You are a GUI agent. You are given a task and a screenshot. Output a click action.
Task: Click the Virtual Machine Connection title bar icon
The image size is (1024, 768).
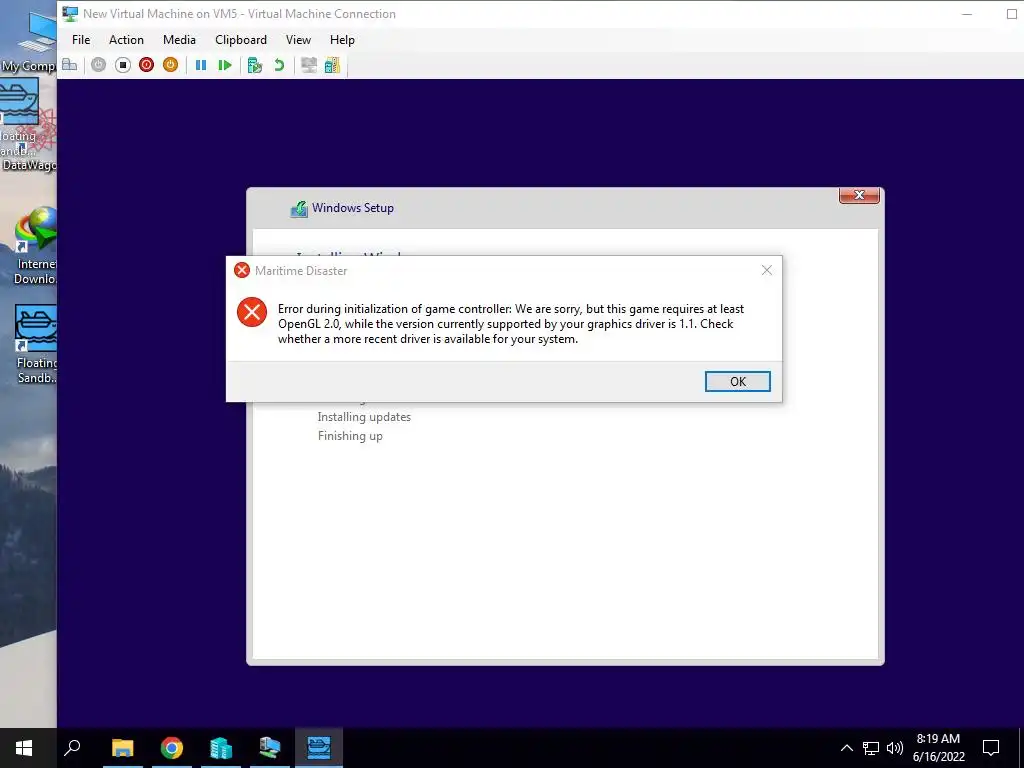(70, 14)
